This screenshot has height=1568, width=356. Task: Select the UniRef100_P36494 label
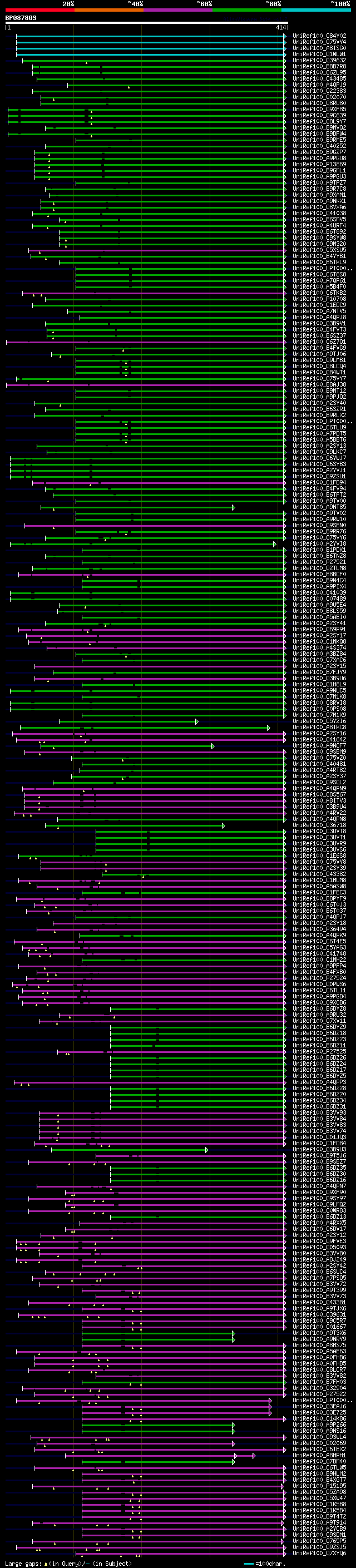[x=319, y=929]
